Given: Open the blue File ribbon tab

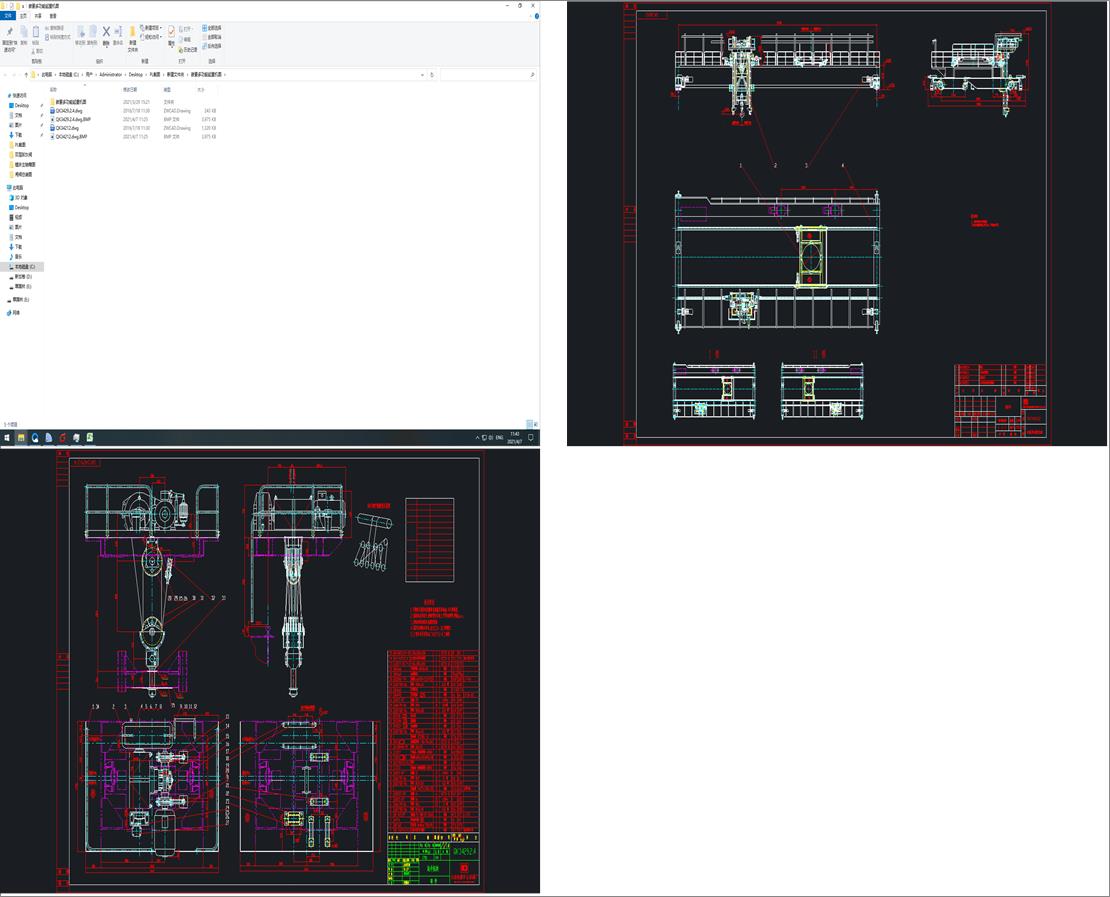Looking at the screenshot, I should tap(8, 16).
